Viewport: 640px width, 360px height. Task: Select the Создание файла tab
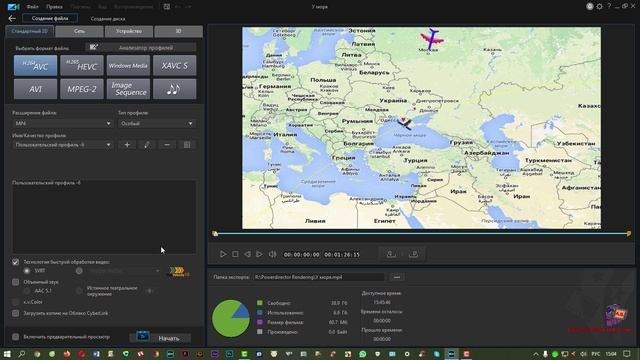pos(50,18)
